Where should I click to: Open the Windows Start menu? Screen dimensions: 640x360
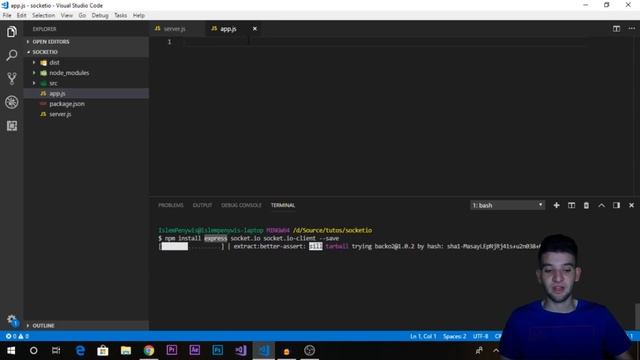click(11, 350)
